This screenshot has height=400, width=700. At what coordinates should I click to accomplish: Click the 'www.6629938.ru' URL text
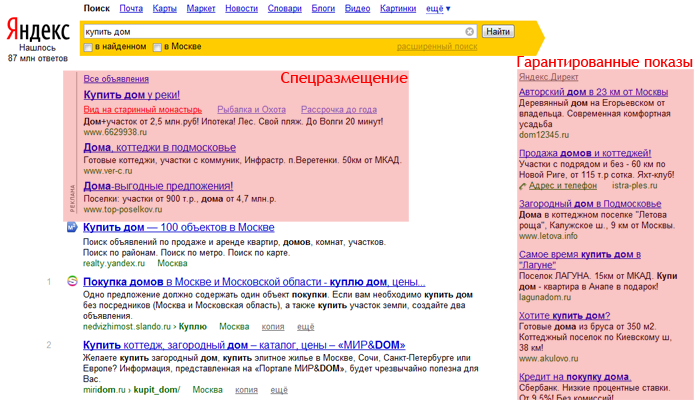115,133
